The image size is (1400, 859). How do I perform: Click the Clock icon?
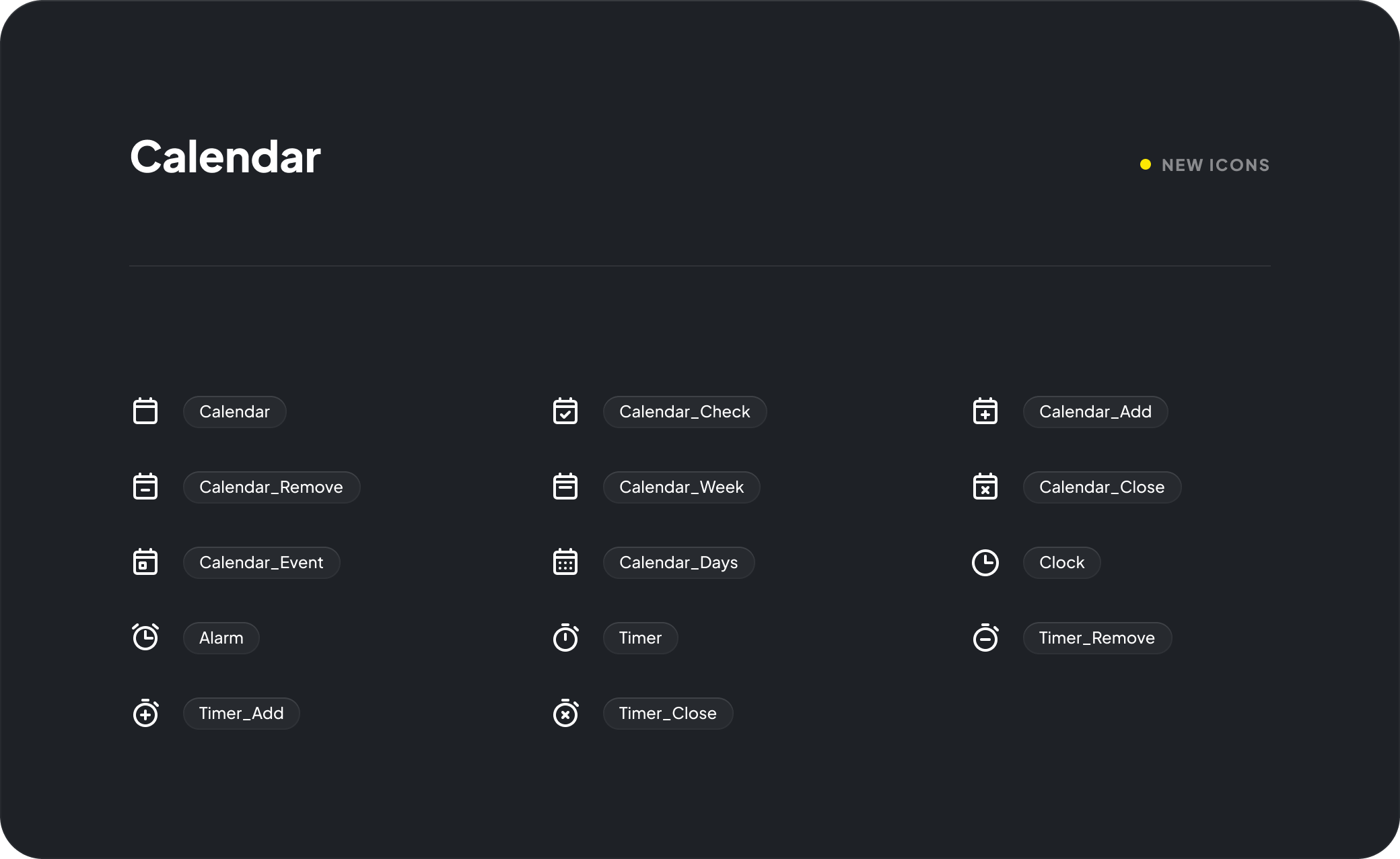tap(985, 563)
